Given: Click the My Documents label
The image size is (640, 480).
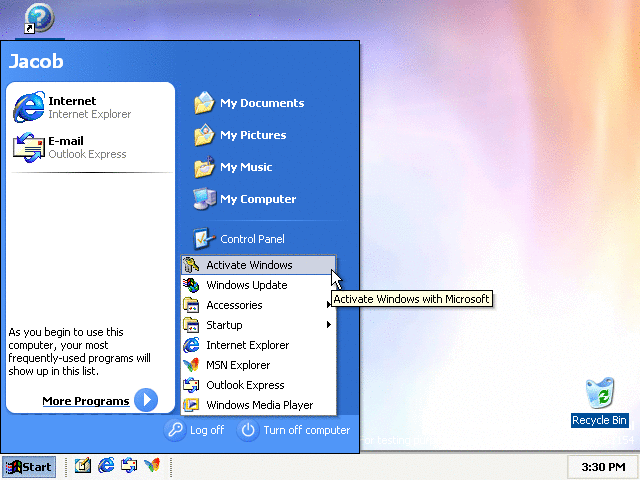Looking at the screenshot, I should click(262, 103).
